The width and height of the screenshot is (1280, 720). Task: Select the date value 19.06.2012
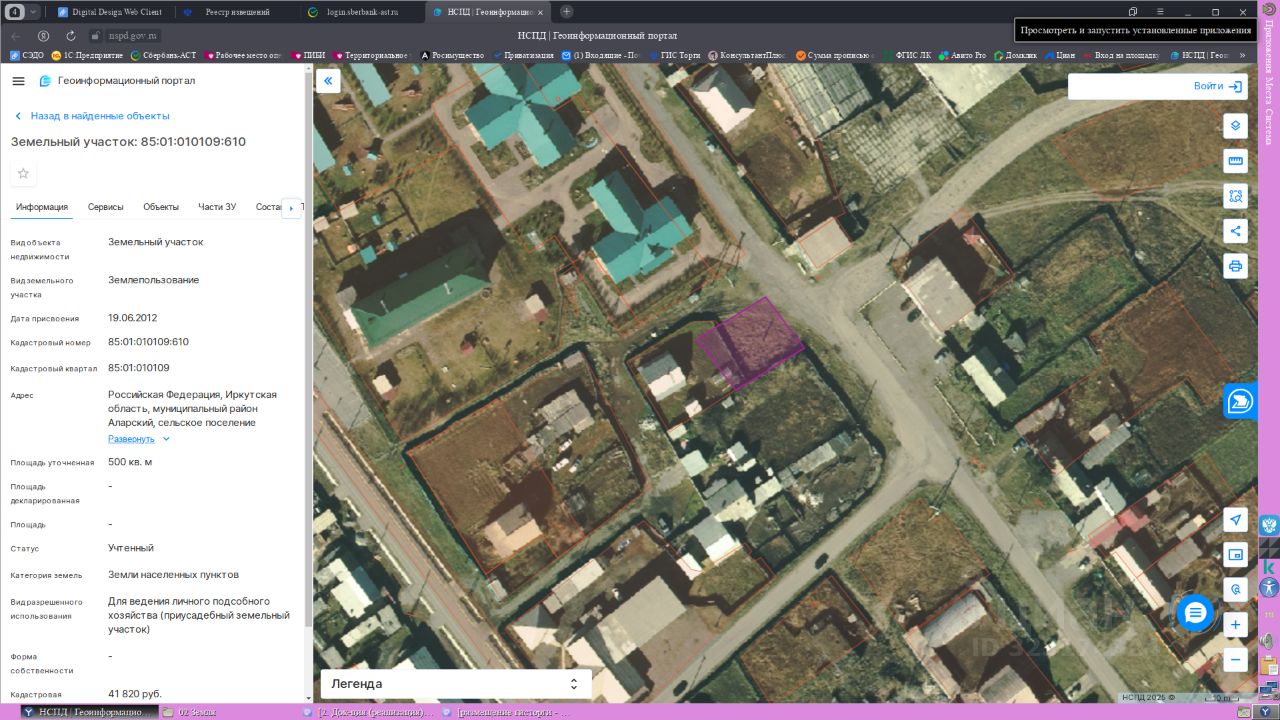[x=133, y=317]
